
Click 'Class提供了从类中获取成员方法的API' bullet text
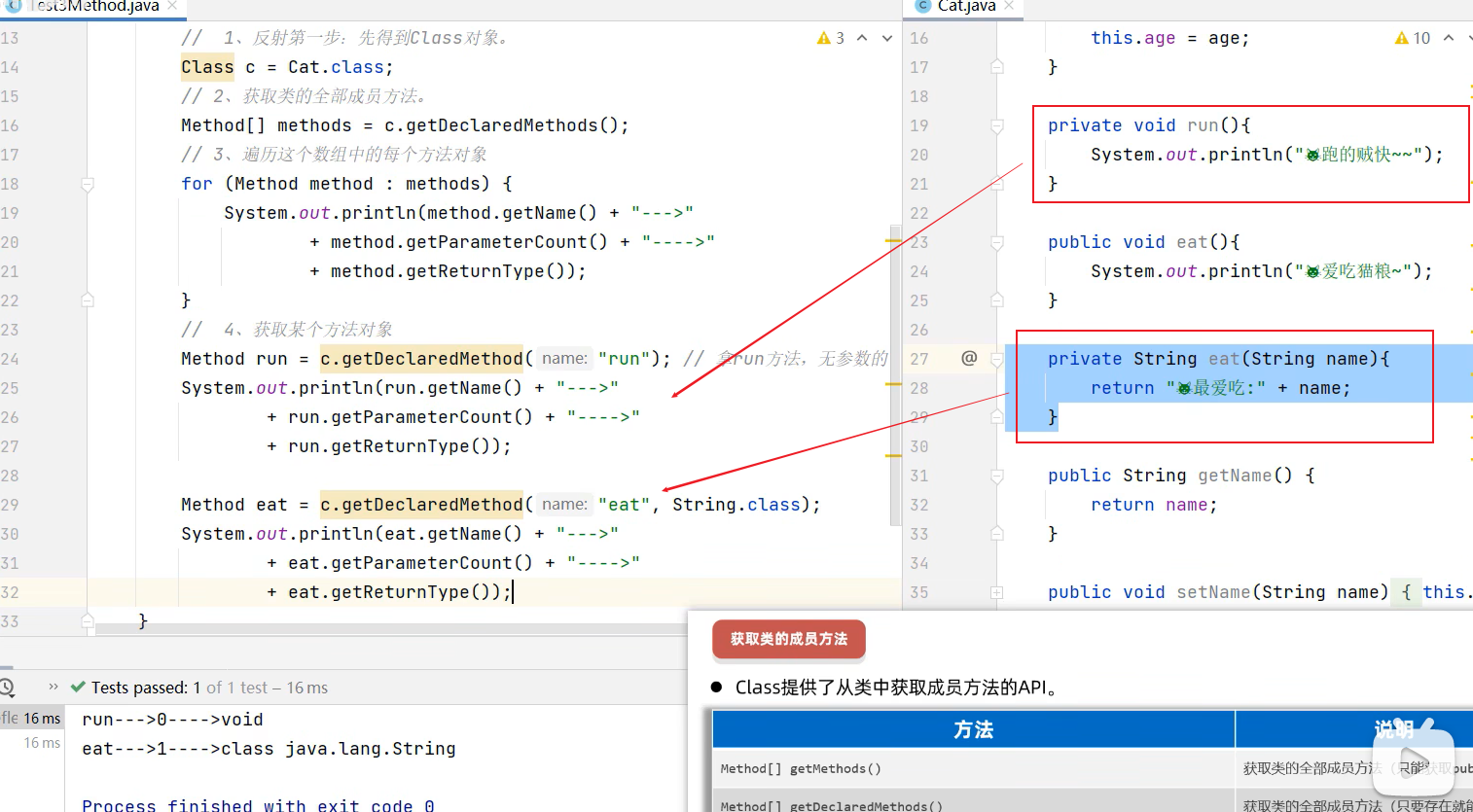point(895,688)
